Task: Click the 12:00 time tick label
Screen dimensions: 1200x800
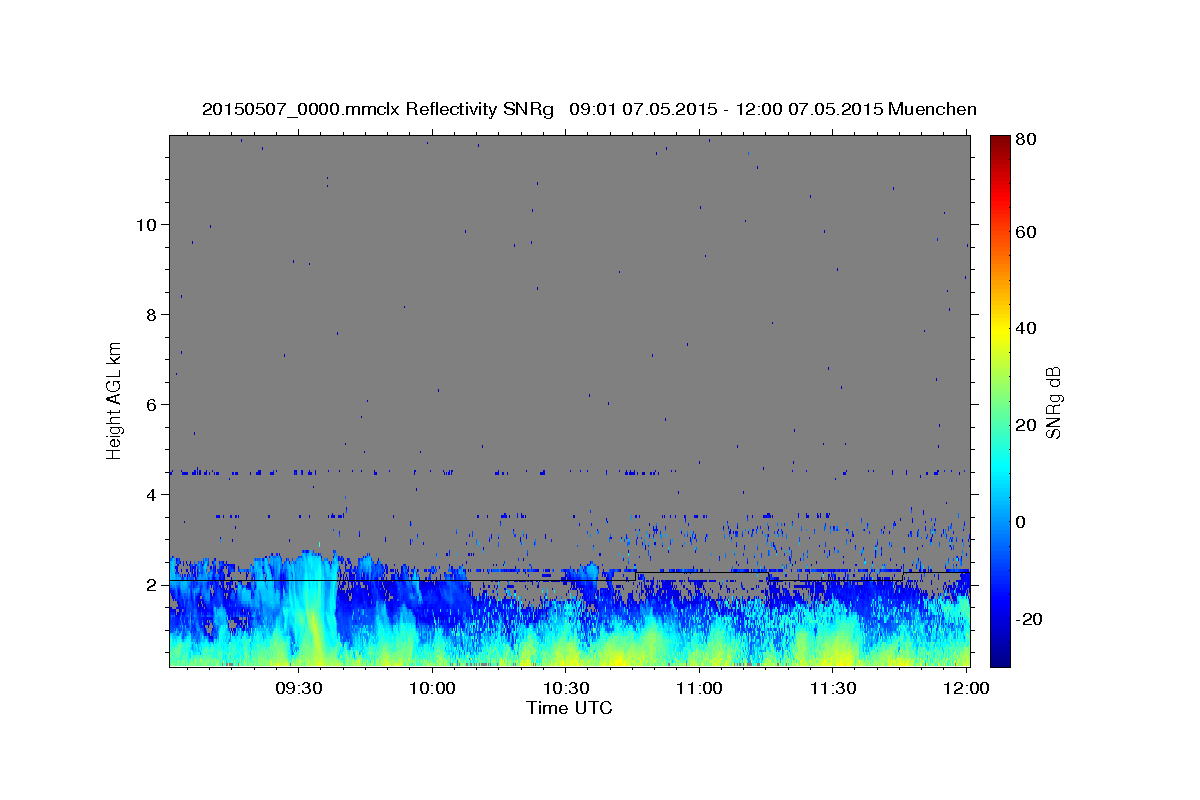Action: click(x=966, y=689)
